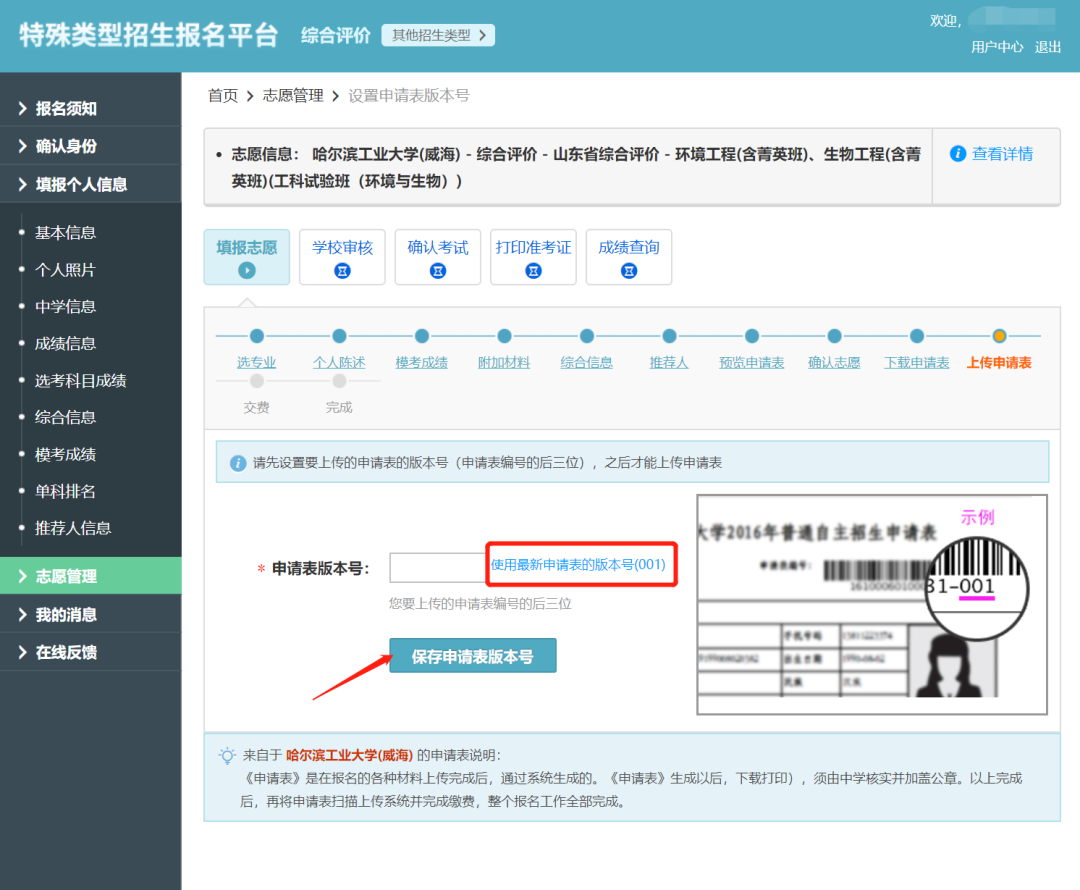Screen dimensions: 1080x890
Task: Open 中学信息 in the sidebar
Action: pyautogui.click(x=65, y=307)
